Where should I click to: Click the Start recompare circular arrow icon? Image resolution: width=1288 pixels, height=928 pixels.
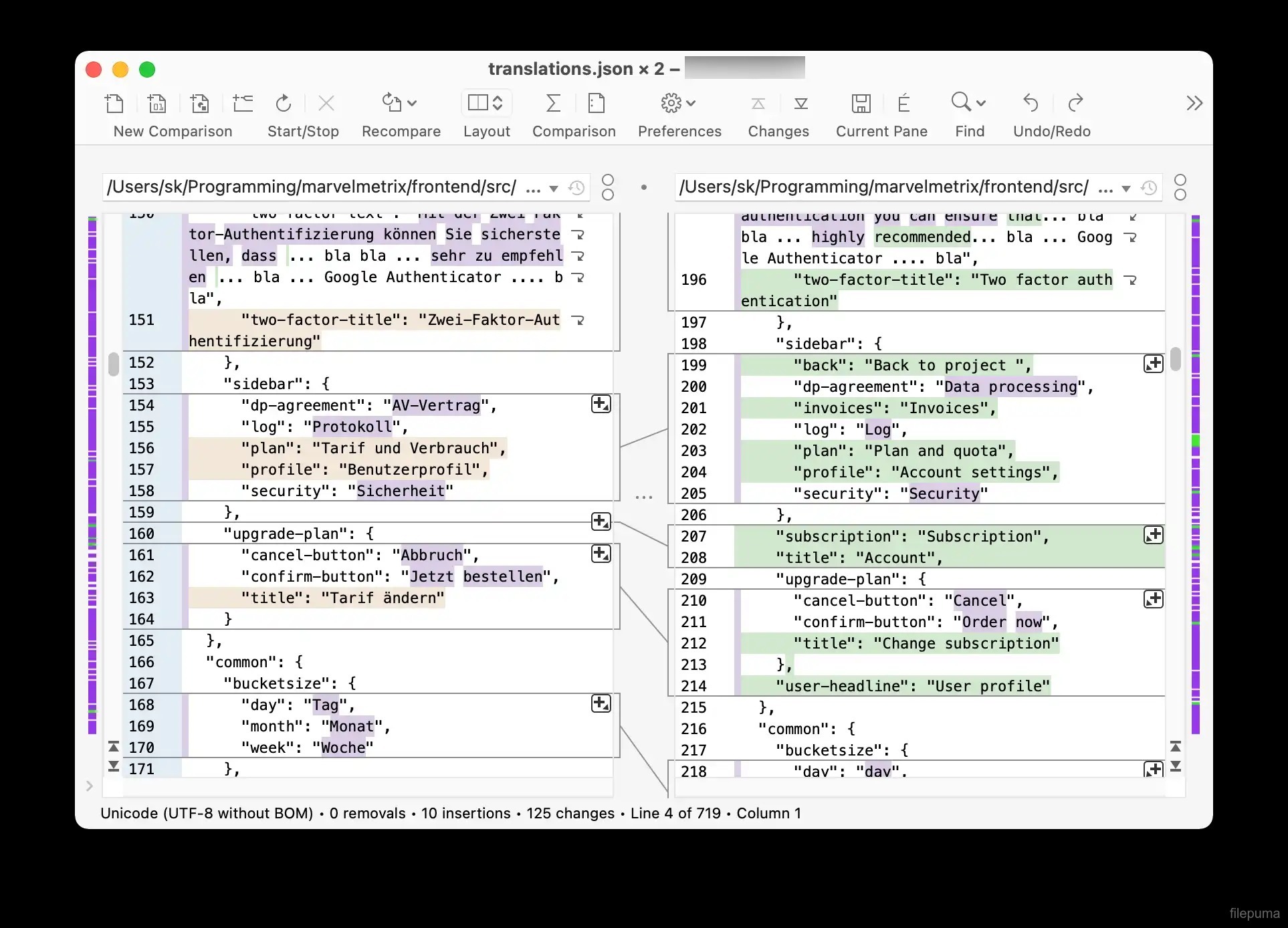click(284, 103)
